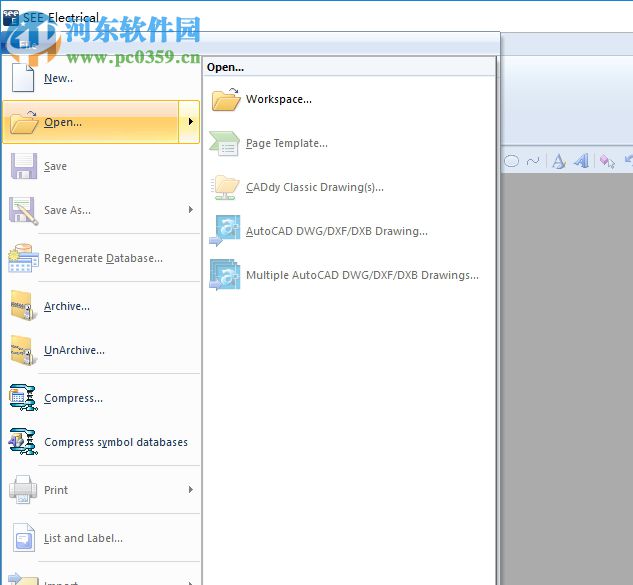This screenshot has width=633, height=585.
Task: Select Regenerate Database... entry
Action: tap(103, 258)
